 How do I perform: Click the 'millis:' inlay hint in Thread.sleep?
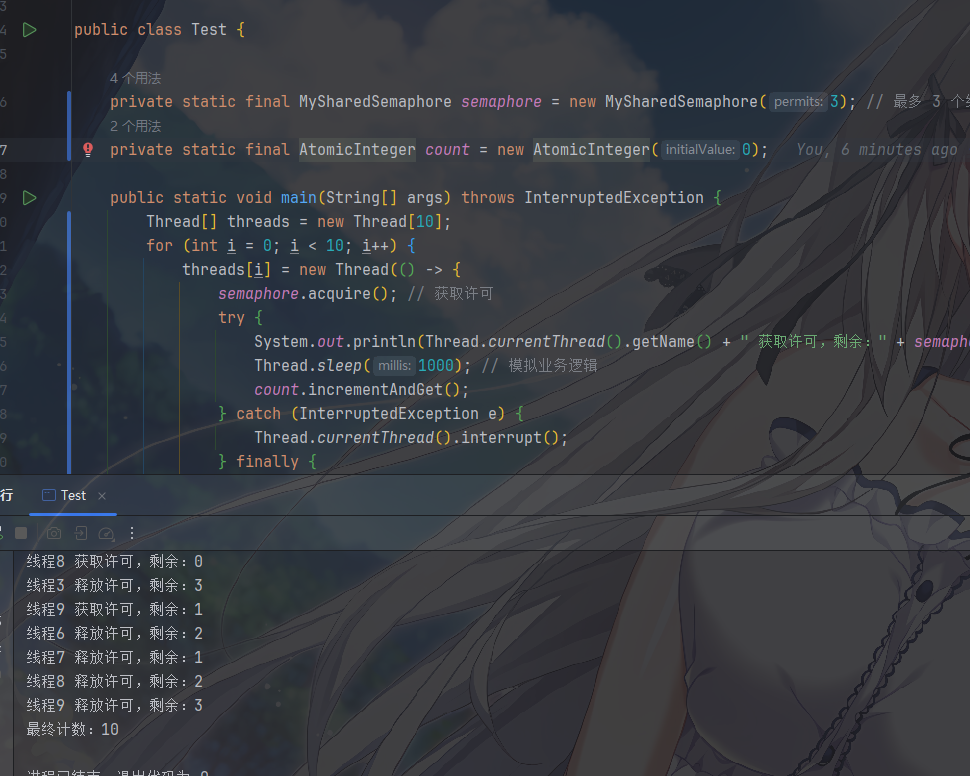pos(395,366)
